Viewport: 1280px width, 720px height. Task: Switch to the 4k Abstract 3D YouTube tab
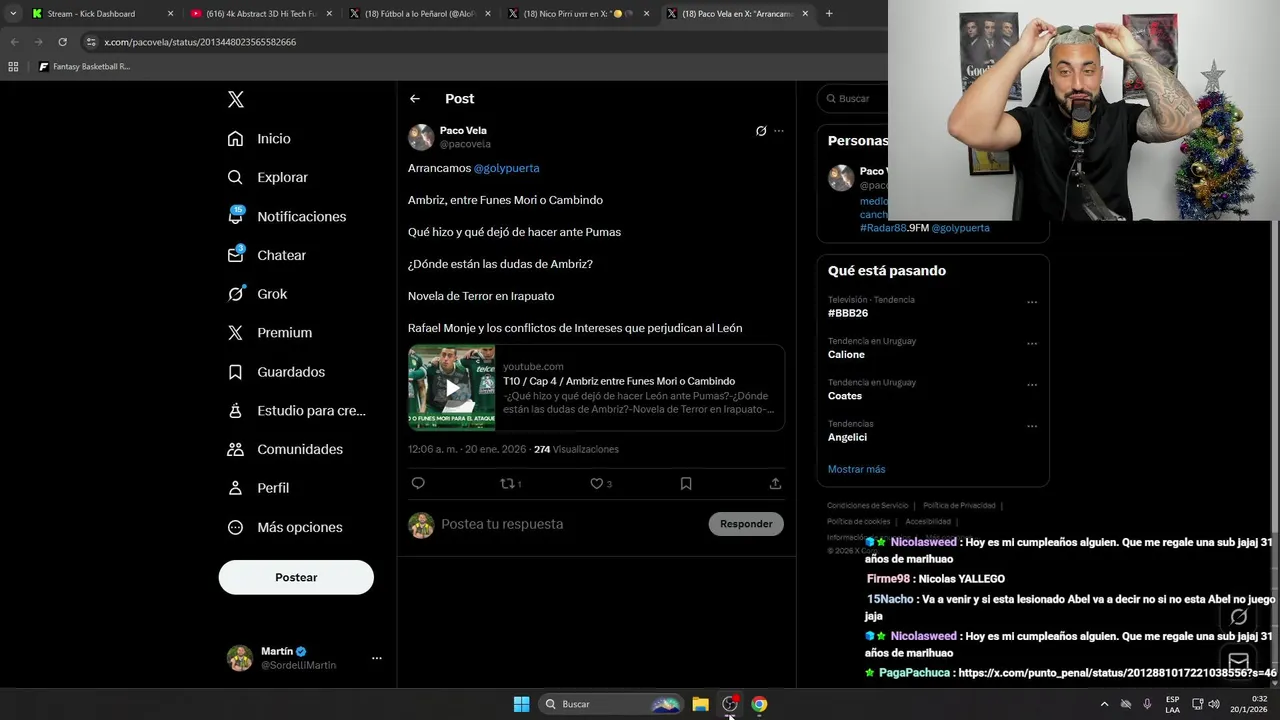point(260,14)
